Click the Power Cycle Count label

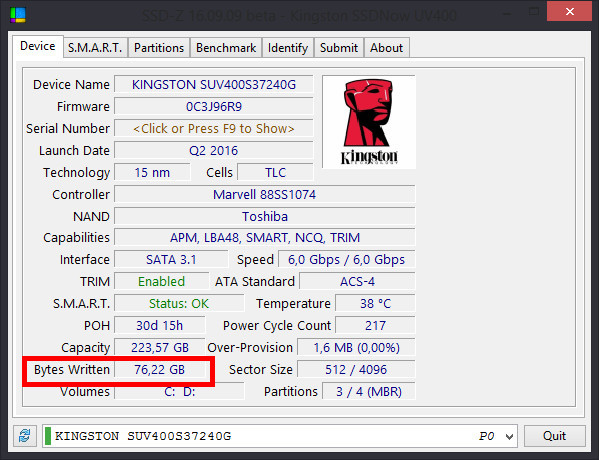[277, 326]
